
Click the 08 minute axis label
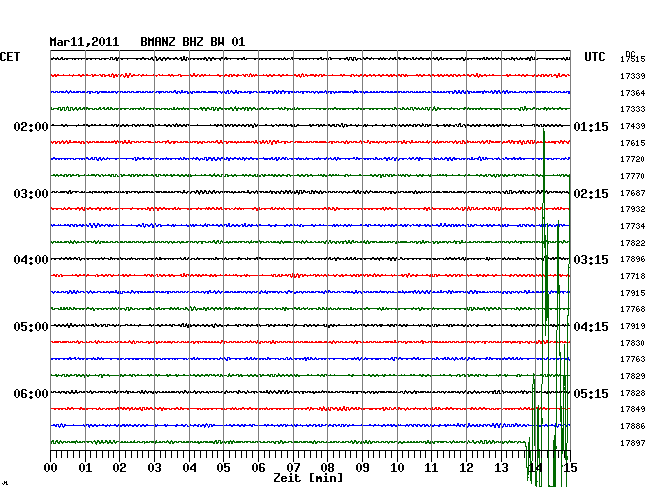click(327, 468)
